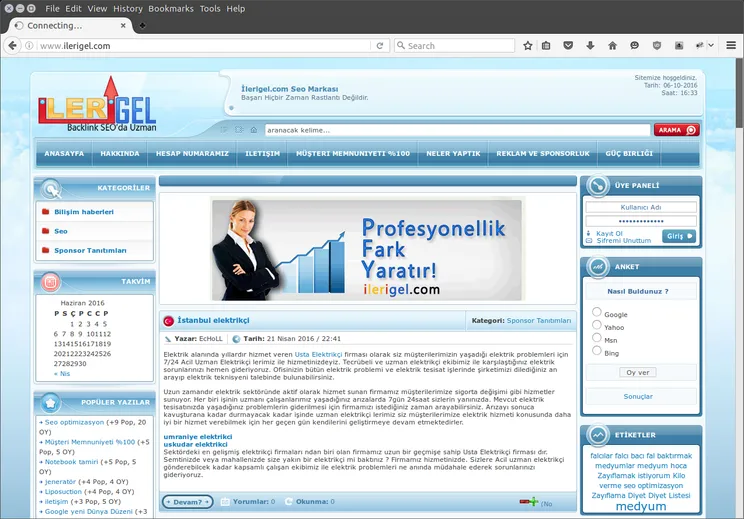Image resolution: width=744 pixels, height=519 pixels.
Task: Open the Downloads arrow icon
Action: [x=589, y=46]
